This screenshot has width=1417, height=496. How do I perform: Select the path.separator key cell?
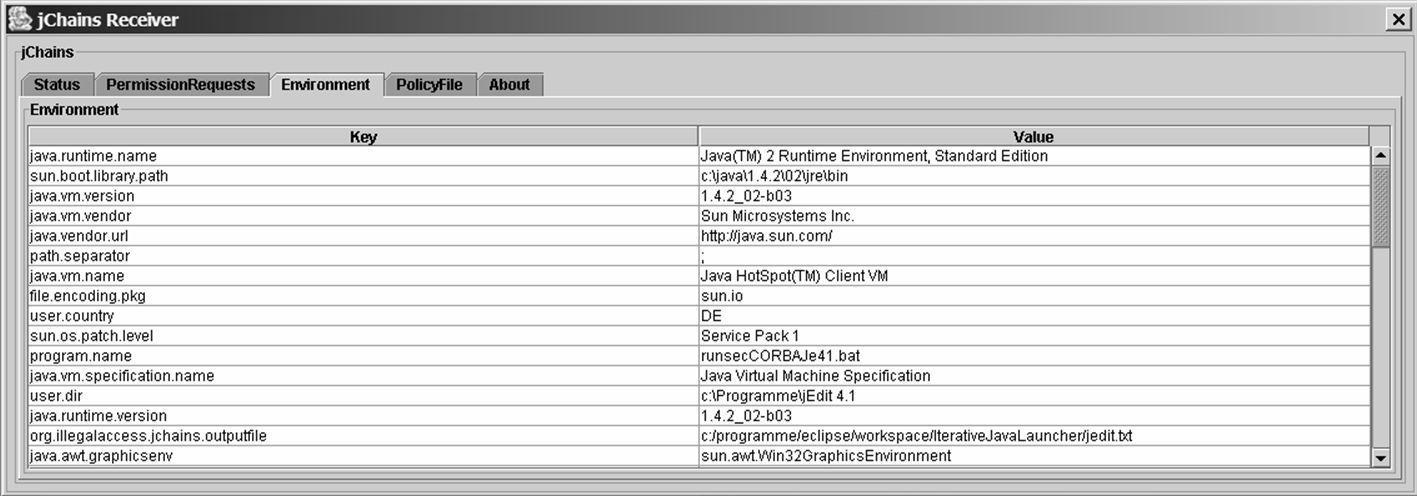pyautogui.click(x=363, y=256)
